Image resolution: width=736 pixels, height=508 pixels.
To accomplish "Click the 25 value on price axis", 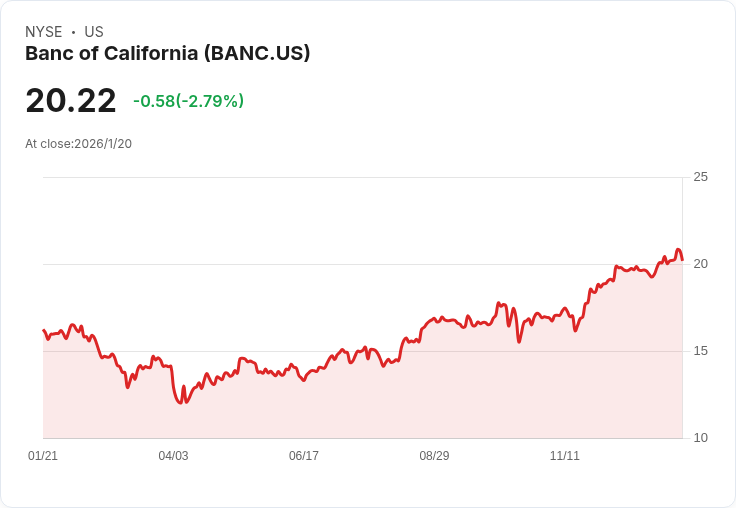I will (700, 177).
